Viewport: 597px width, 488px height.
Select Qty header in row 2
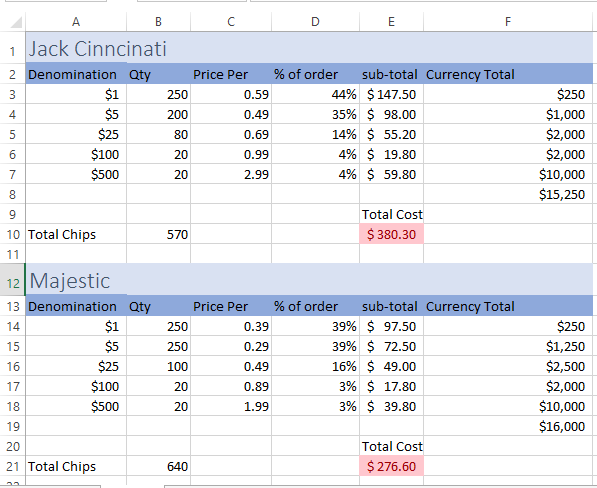158,74
